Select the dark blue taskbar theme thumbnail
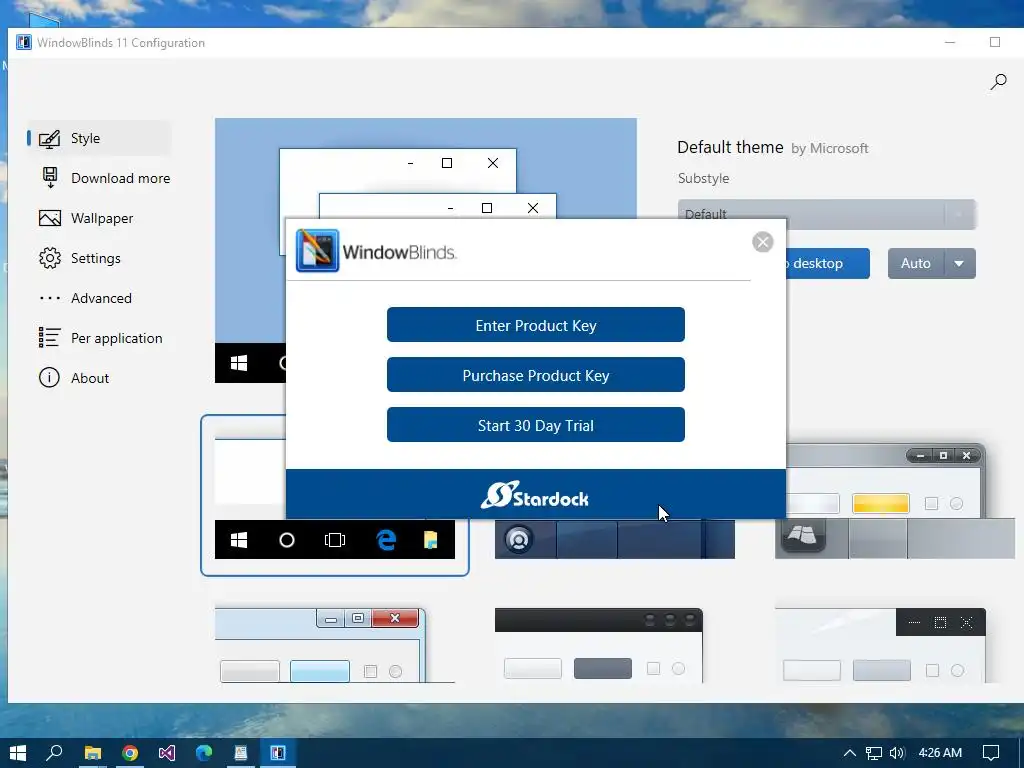 [615, 539]
